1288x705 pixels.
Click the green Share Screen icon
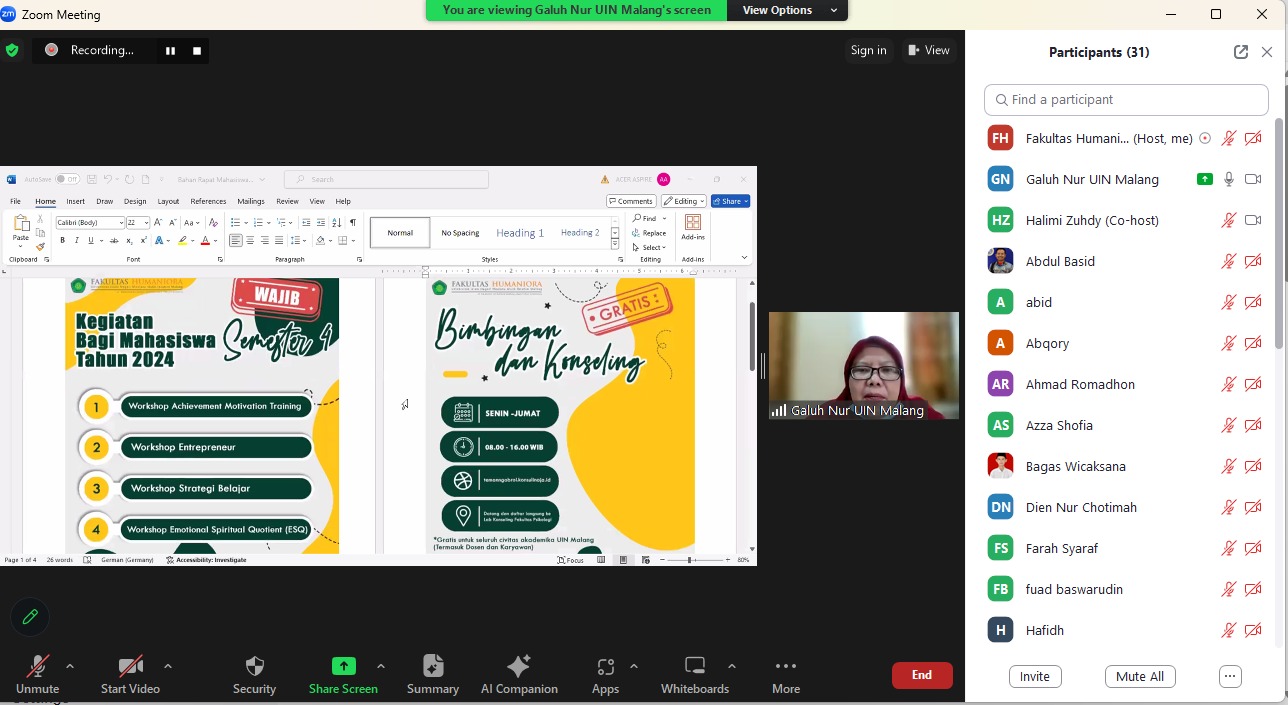343,666
